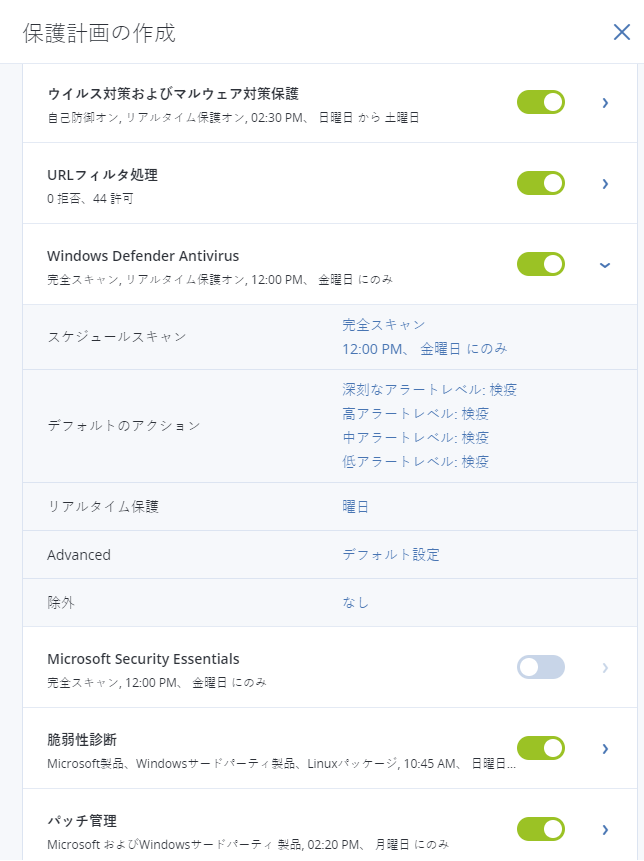The width and height of the screenshot is (644, 861).
Task: Click 中アラートレベル: 検疫 link
Action: tap(415, 438)
